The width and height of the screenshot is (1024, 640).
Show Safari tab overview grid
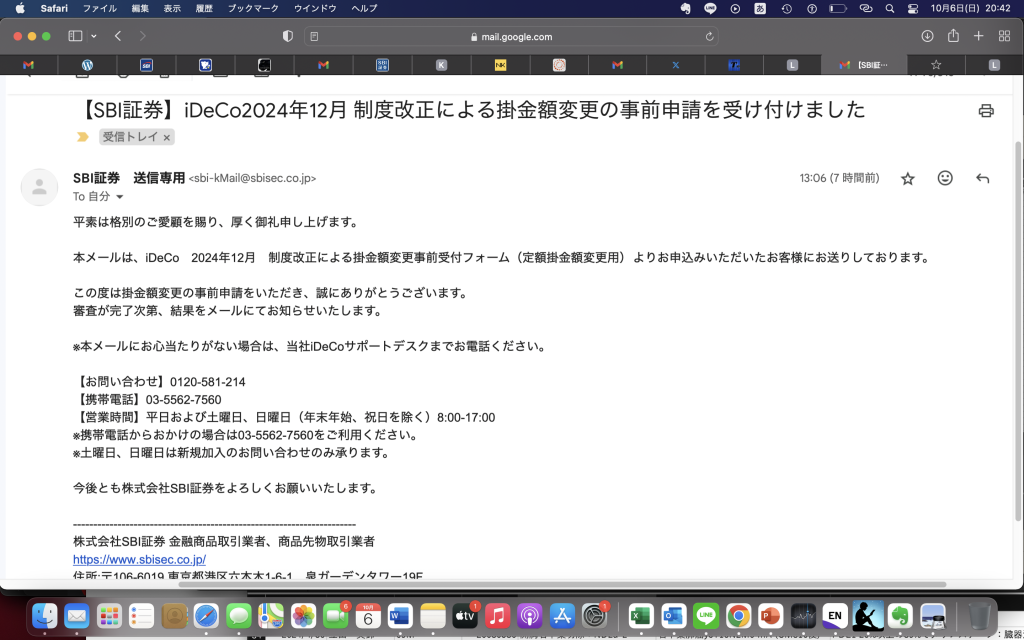click(1003, 36)
